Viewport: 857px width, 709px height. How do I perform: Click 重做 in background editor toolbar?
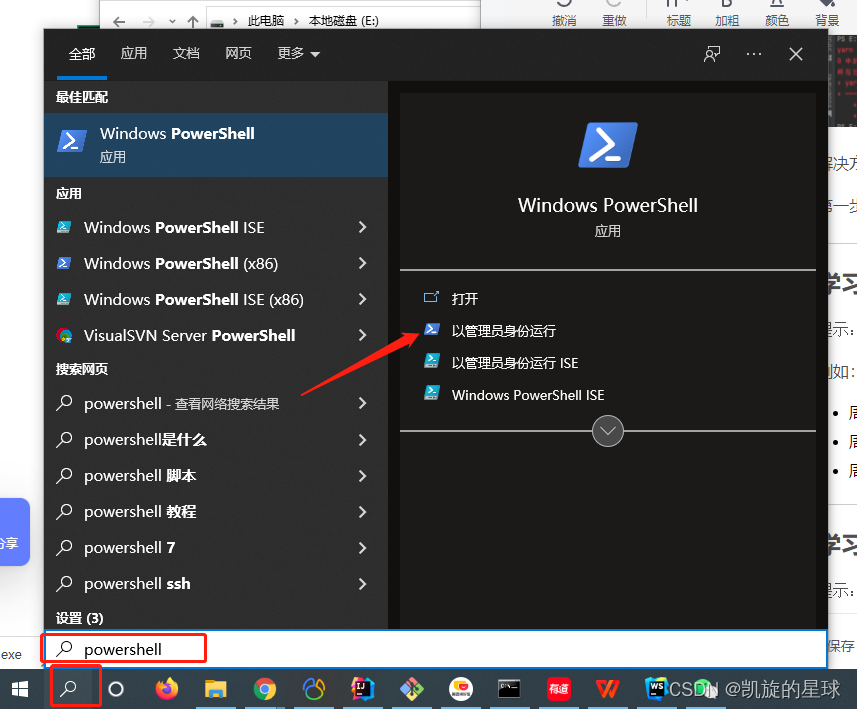point(614,21)
